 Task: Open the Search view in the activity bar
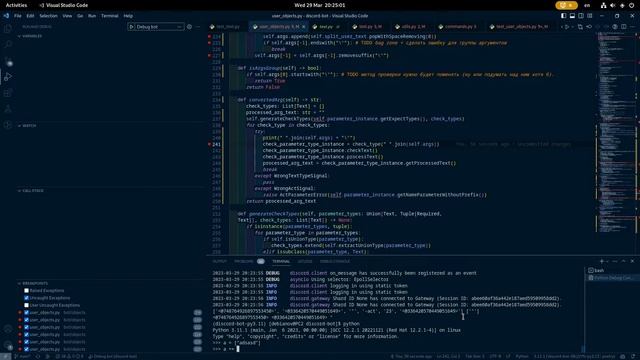pyautogui.click(x=8, y=44)
